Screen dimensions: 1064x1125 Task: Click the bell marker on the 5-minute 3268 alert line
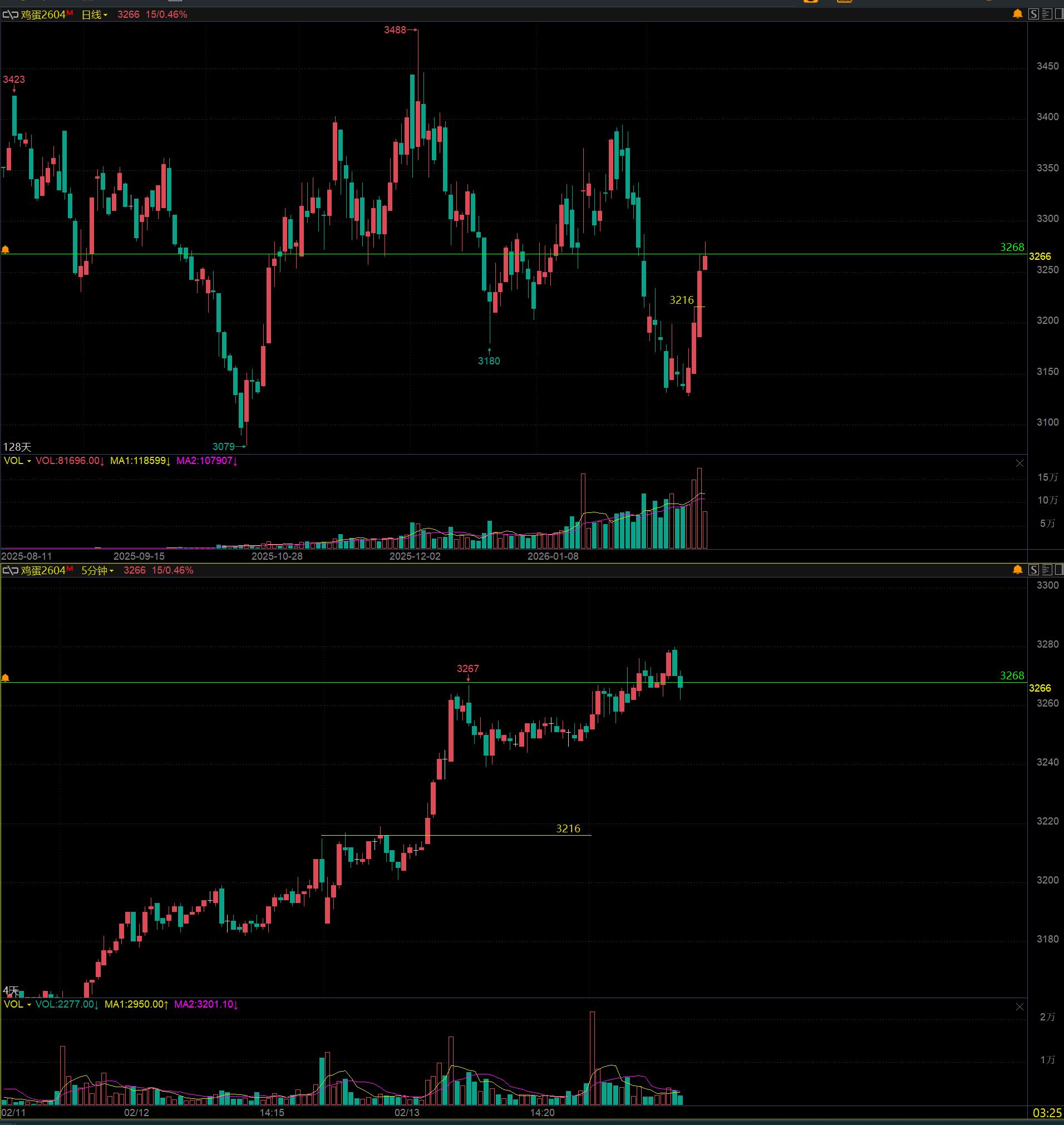pos(6,678)
